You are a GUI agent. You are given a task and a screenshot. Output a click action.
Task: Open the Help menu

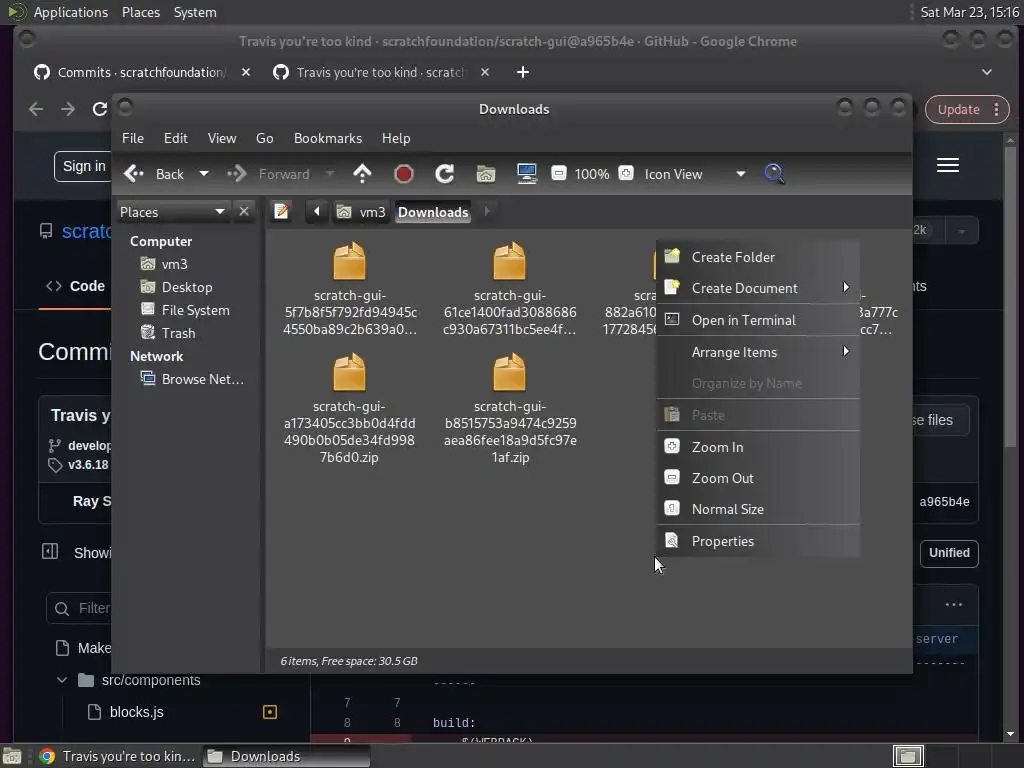coord(396,138)
